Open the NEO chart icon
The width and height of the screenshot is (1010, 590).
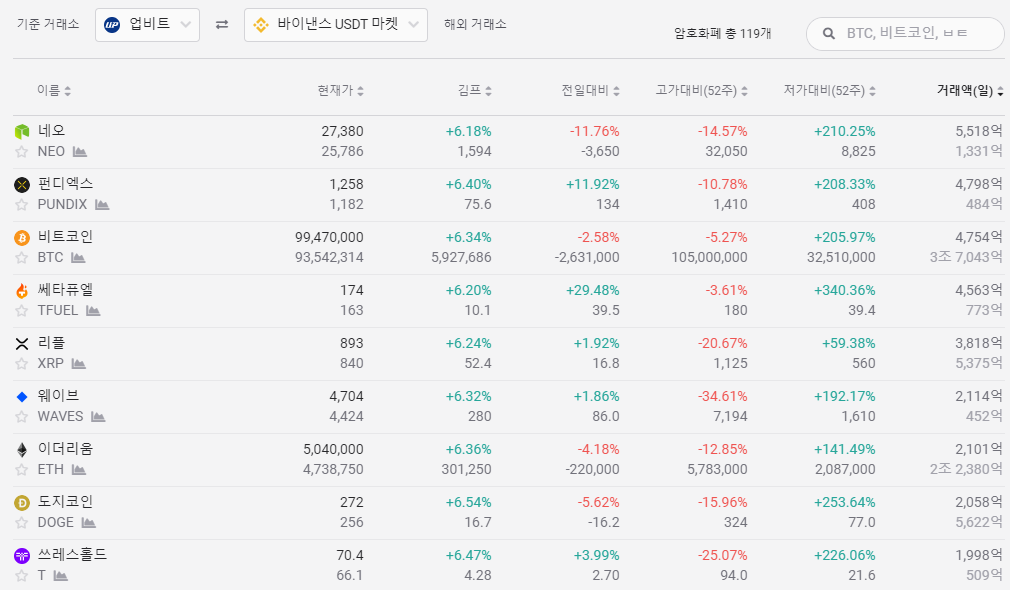[x=80, y=152]
